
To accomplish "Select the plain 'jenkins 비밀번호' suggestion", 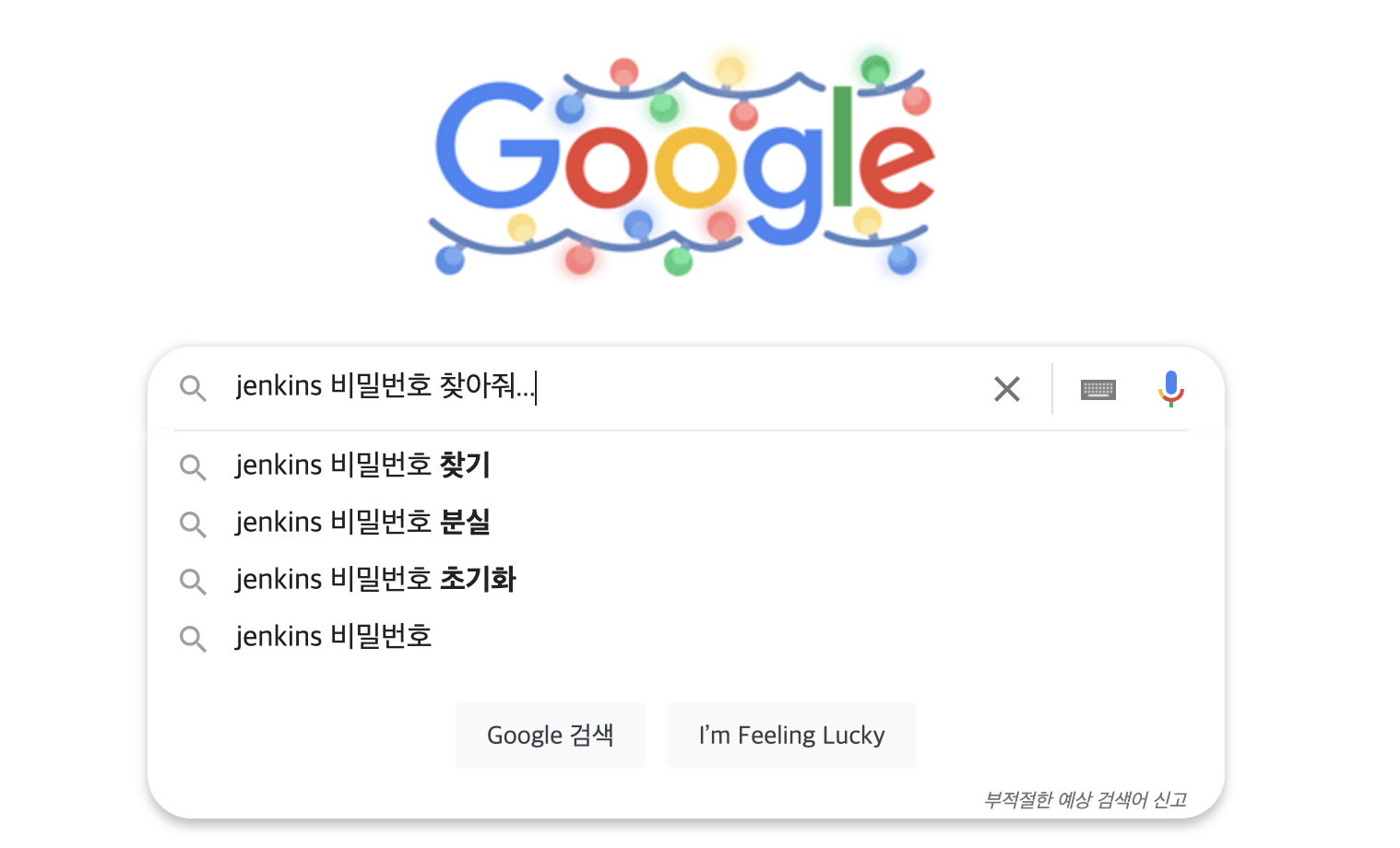I will pyautogui.click(x=334, y=636).
